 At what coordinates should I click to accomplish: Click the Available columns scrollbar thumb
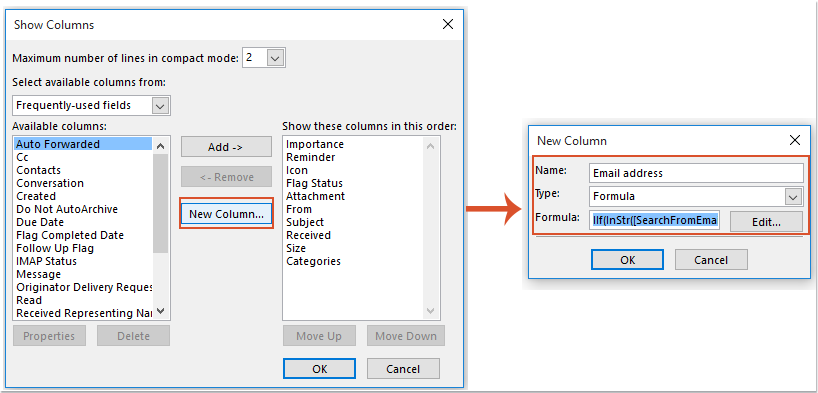coord(161,203)
